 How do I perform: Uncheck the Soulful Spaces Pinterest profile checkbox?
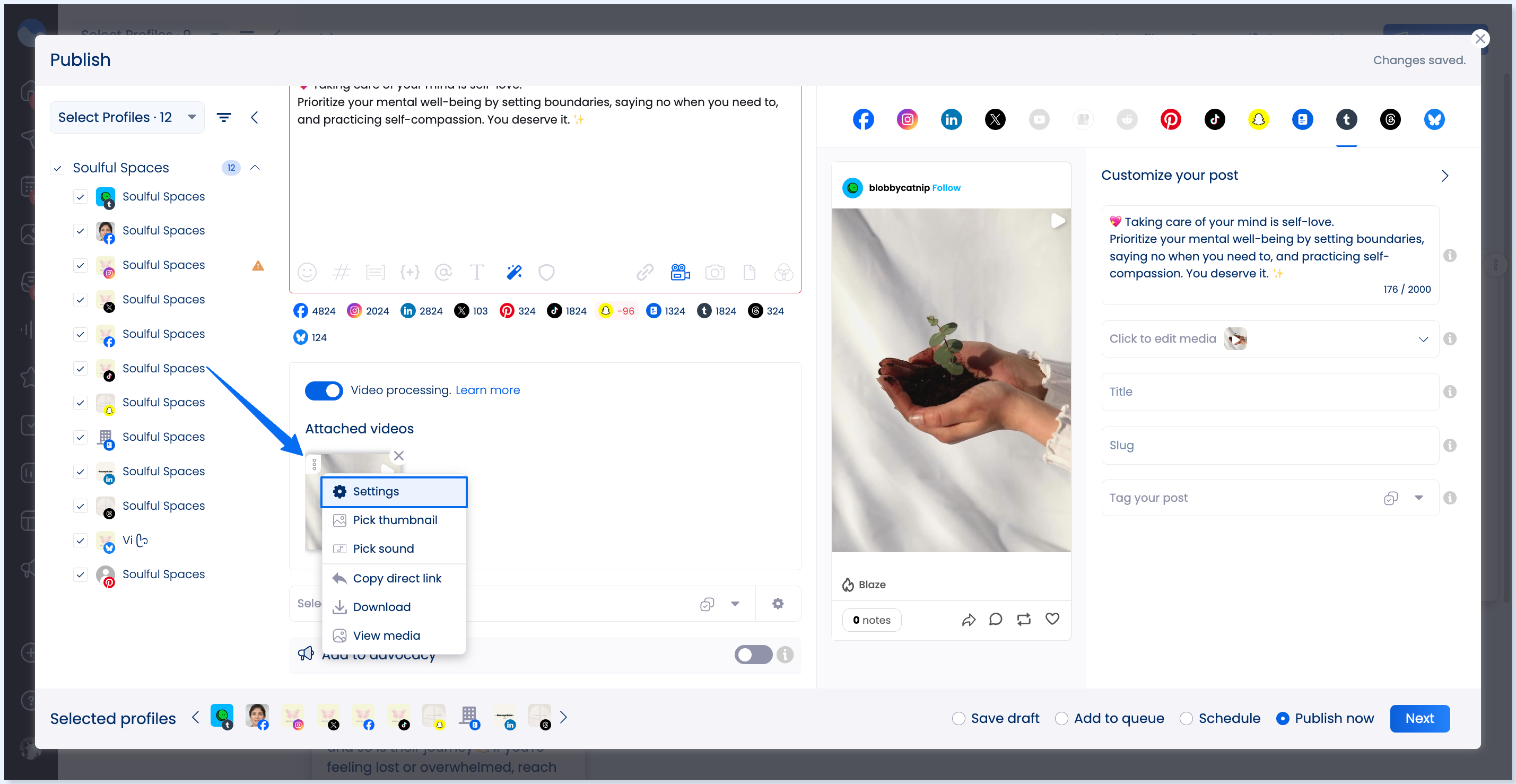81,574
